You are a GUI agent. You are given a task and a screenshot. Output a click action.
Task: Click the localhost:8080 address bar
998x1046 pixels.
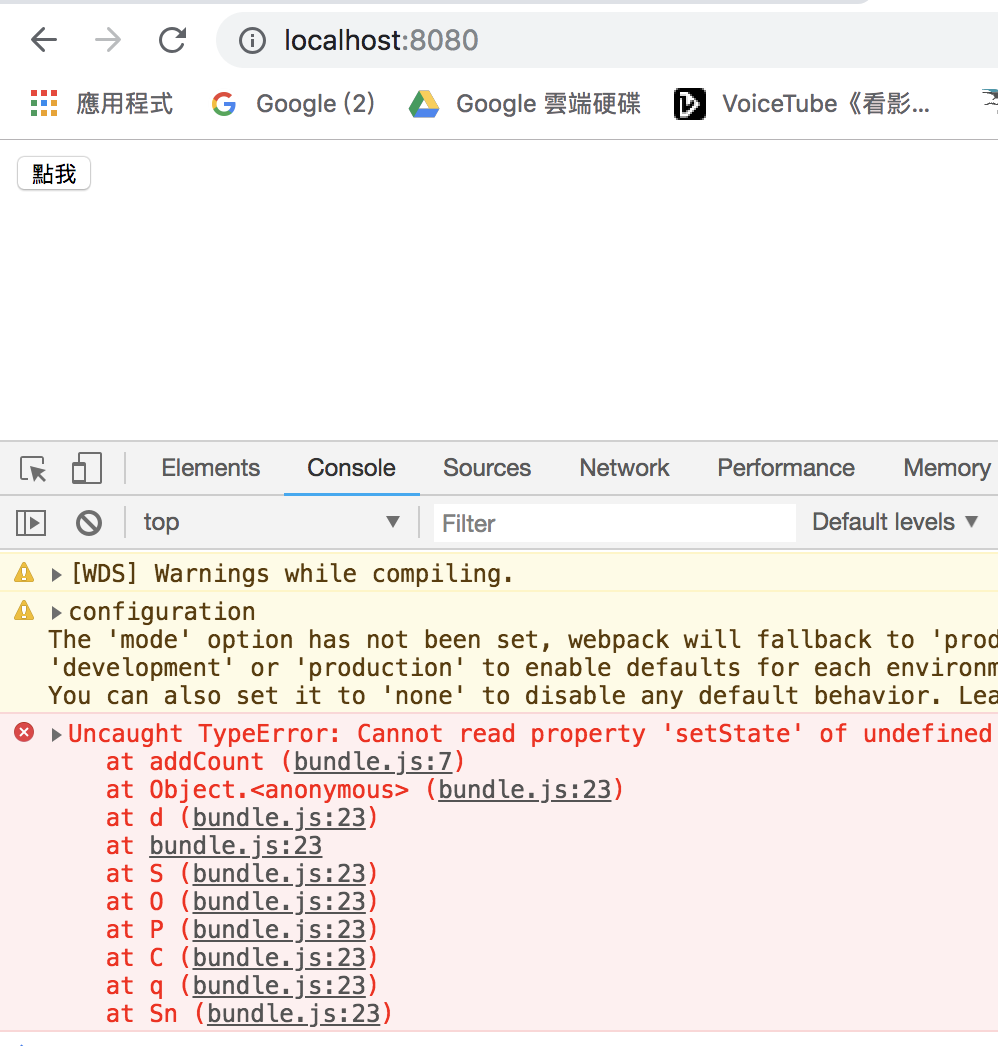click(606, 40)
